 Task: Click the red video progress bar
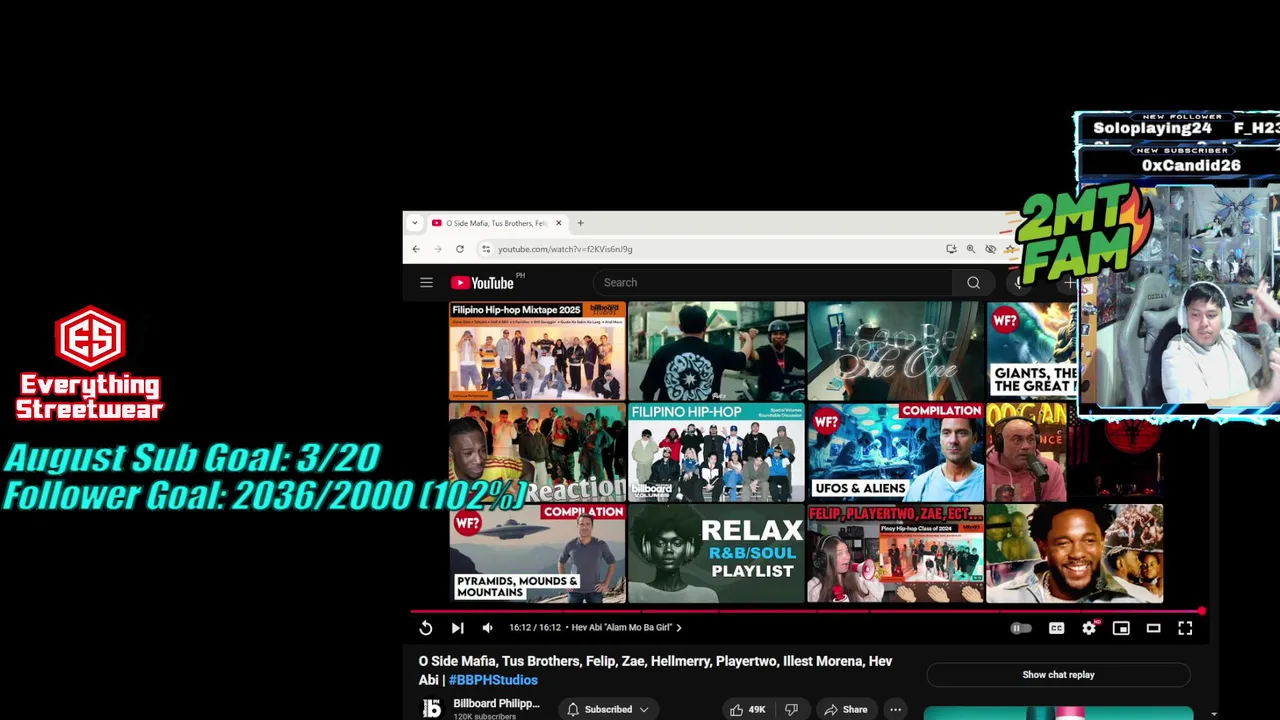click(x=806, y=610)
